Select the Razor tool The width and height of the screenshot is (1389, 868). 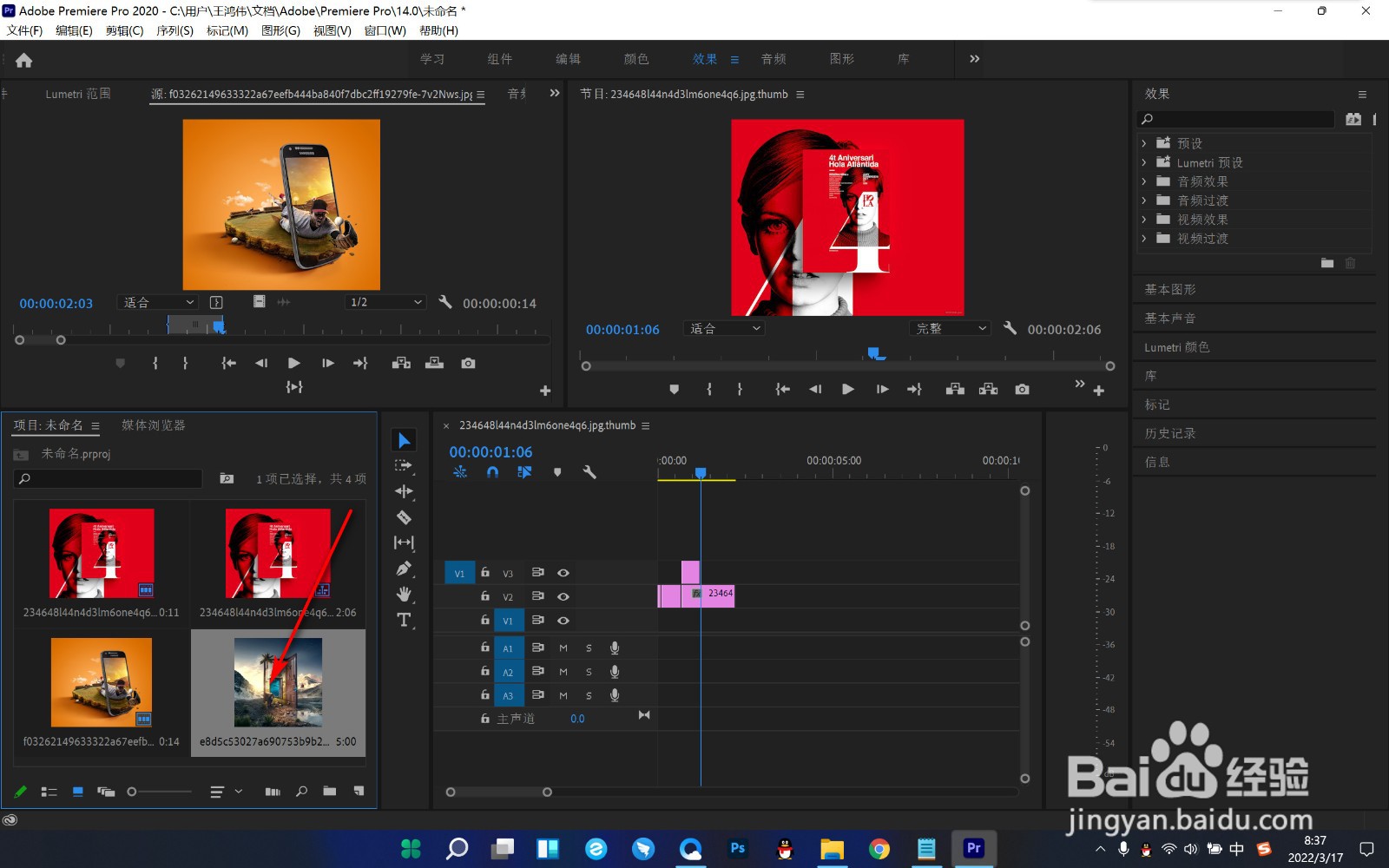404,517
